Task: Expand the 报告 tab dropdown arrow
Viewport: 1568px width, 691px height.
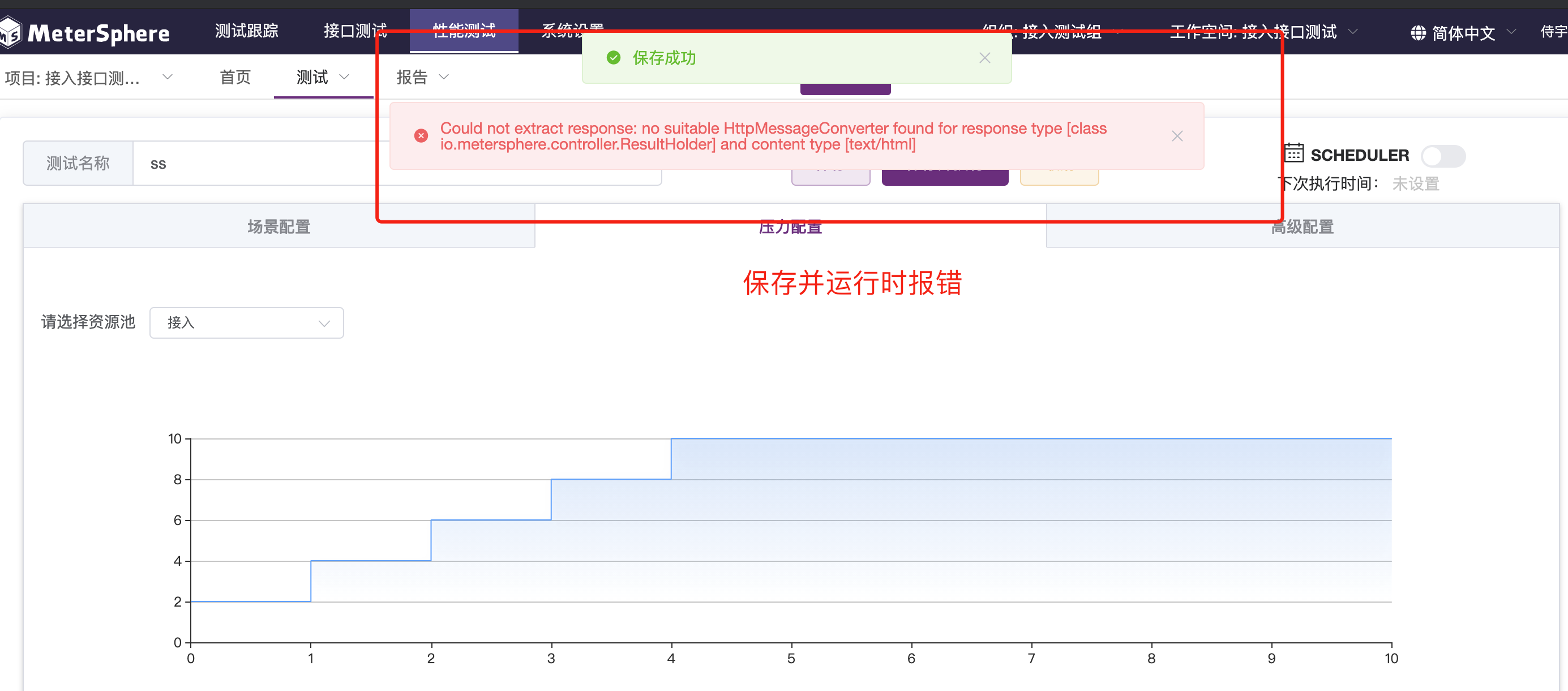Action: coord(445,78)
